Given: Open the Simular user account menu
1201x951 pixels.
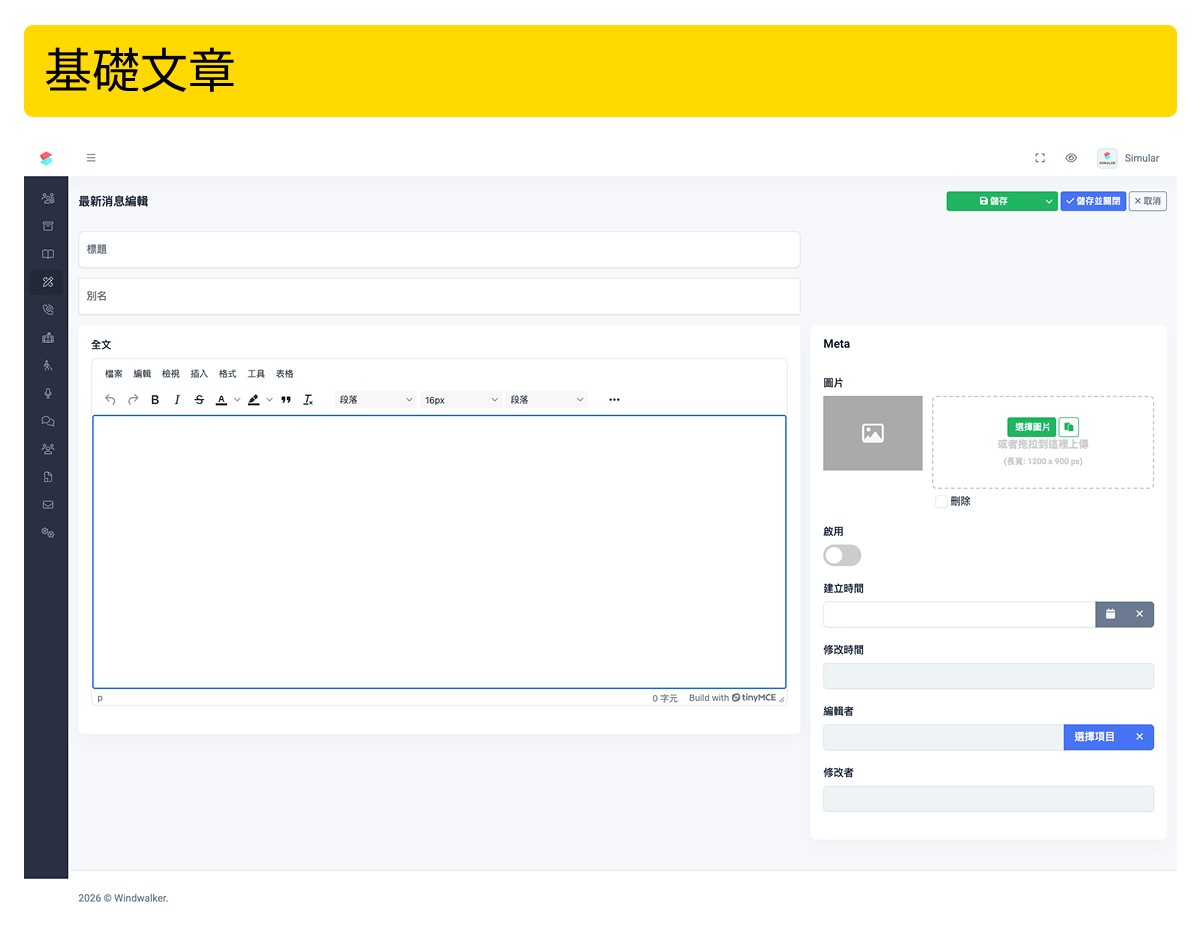Looking at the screenshot, I should point(1128,158).
